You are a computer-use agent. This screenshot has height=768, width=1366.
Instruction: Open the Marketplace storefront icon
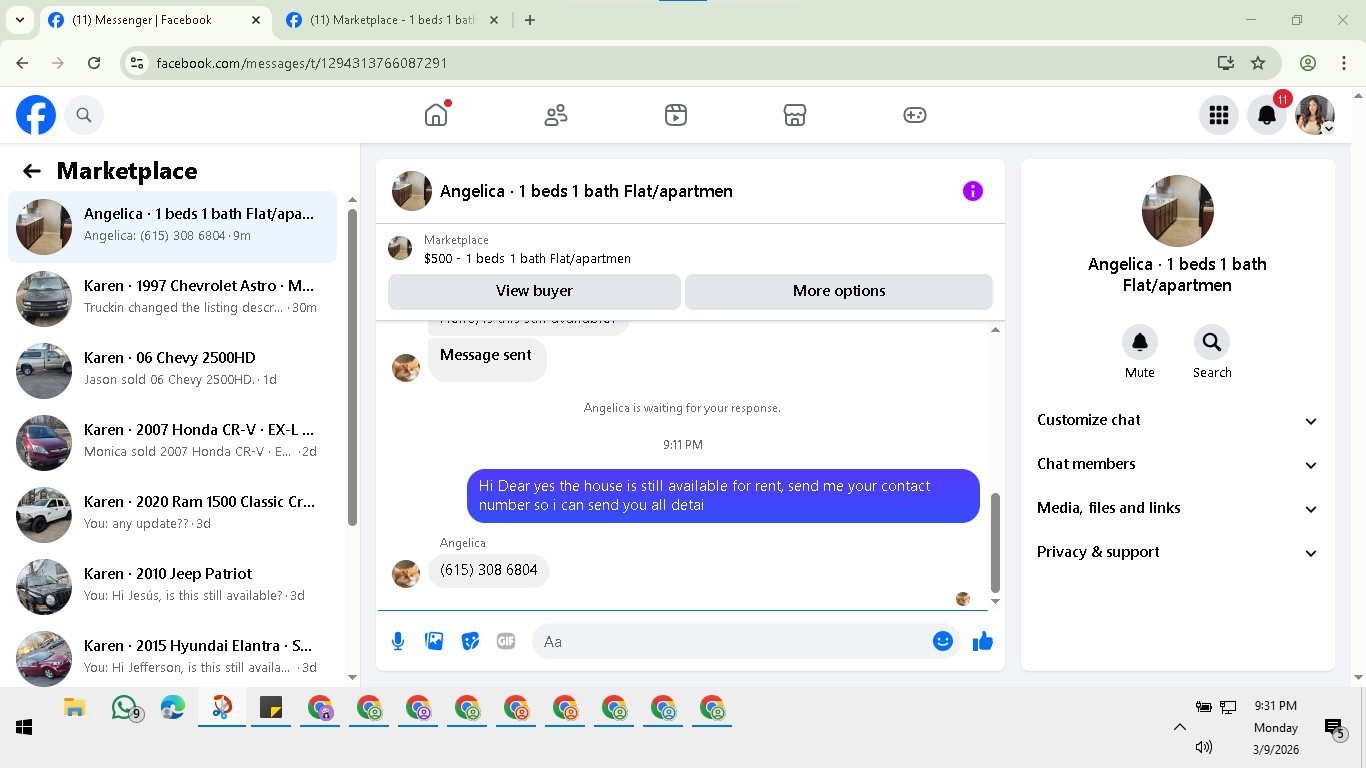click(795, 115)
